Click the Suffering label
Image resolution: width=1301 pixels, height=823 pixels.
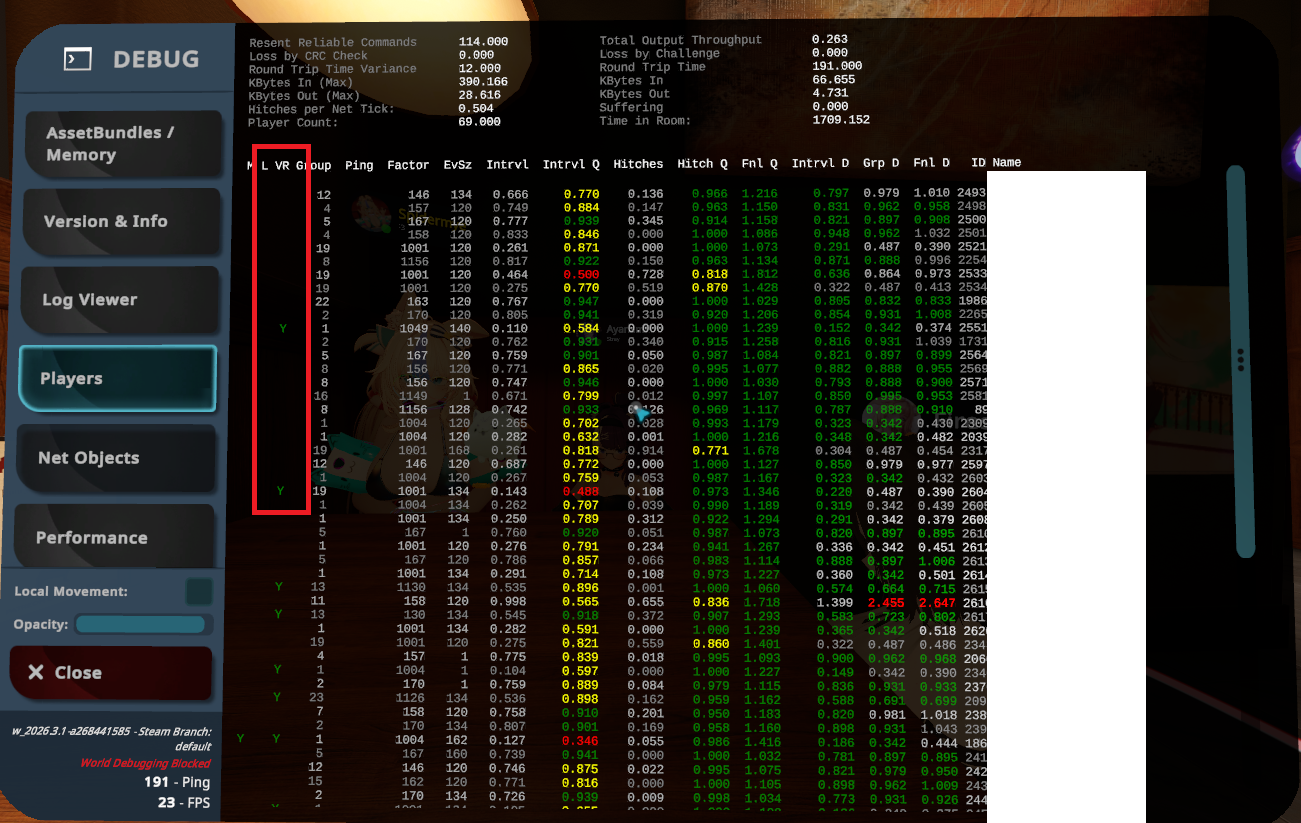coord(631,107)
